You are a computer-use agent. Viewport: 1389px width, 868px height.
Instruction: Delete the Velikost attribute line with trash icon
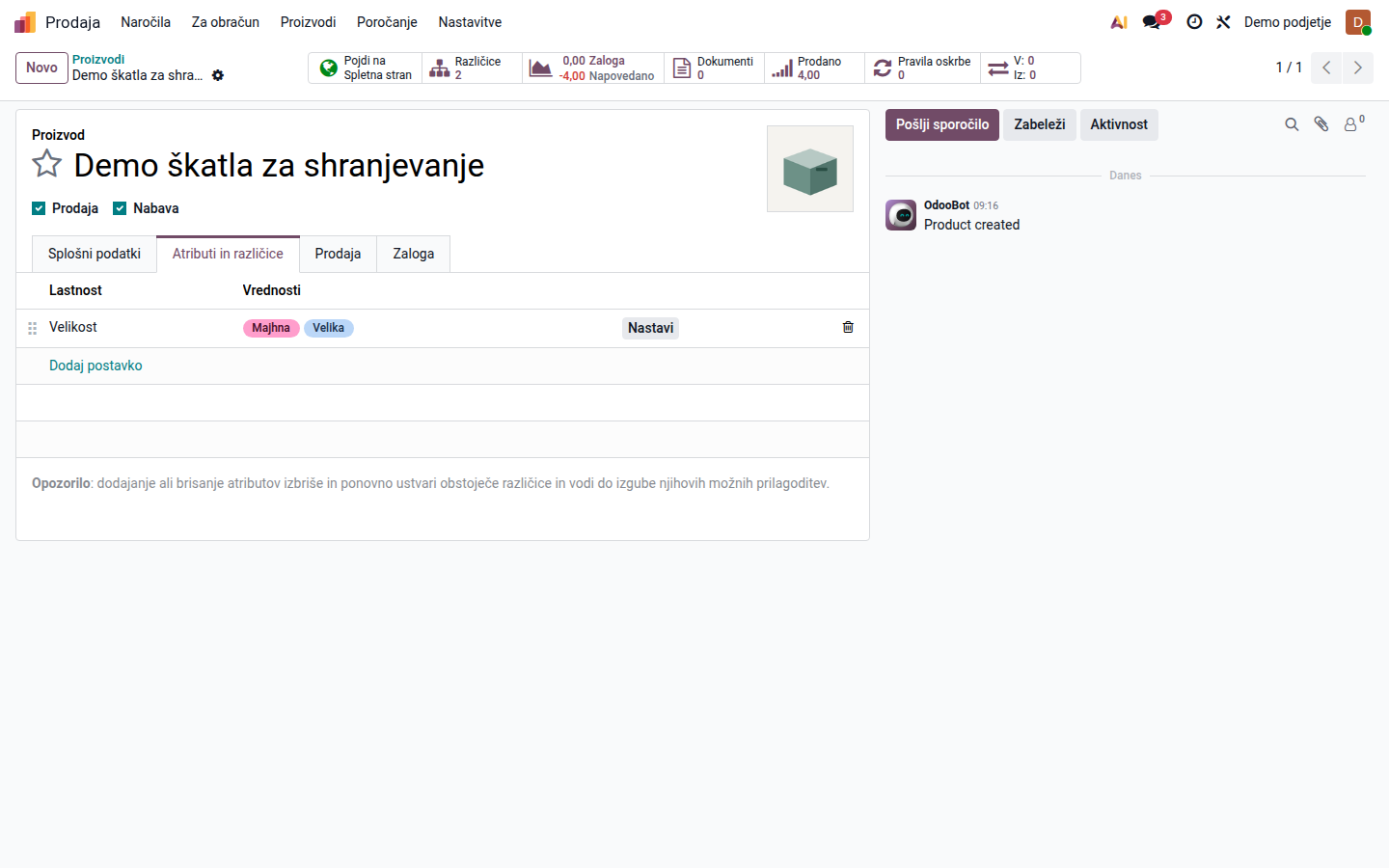click(848, 327)
